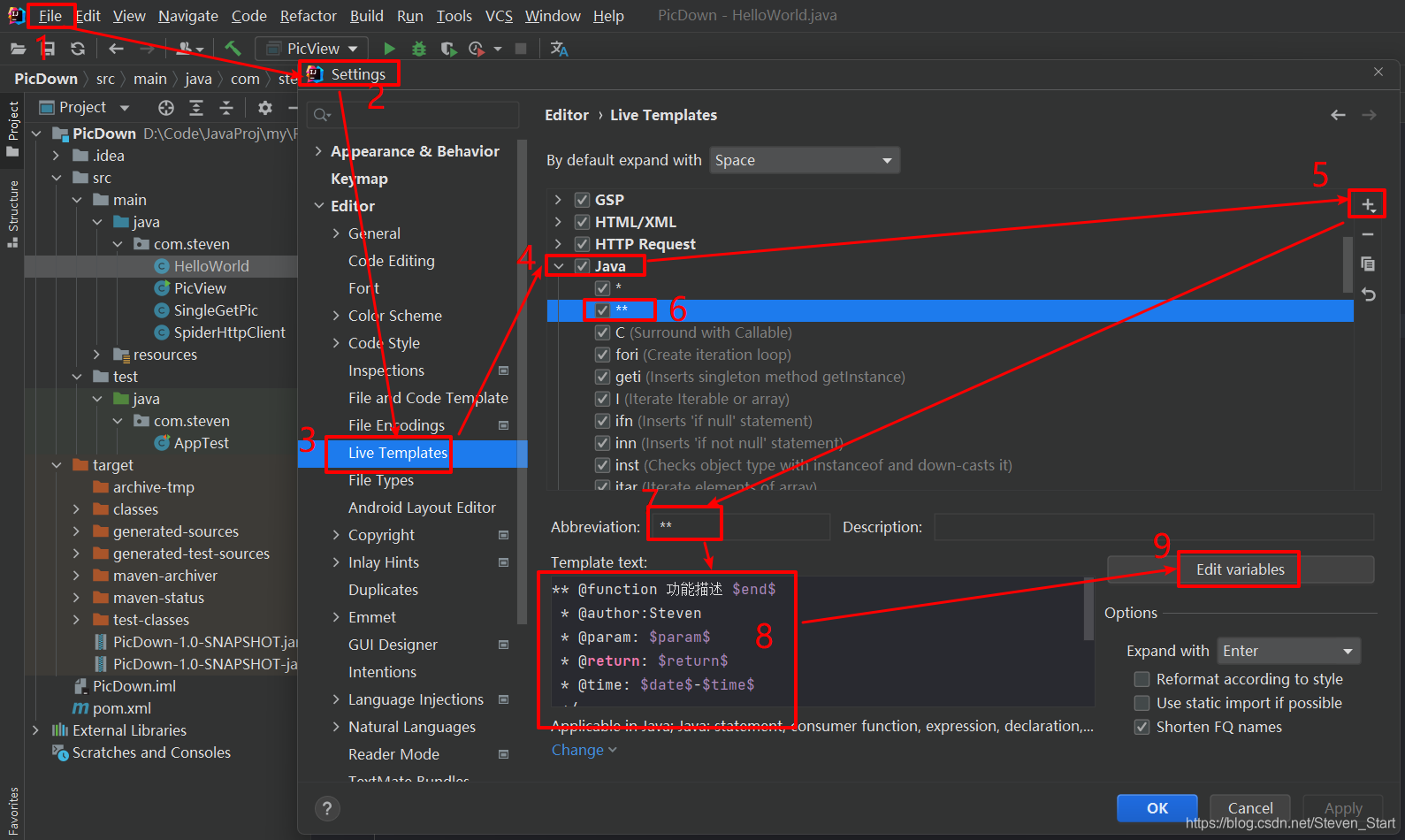Expand the Color Scheme settings node
Image resolution: width=1405 pixels, height=840 pixels.
(336, 316)
